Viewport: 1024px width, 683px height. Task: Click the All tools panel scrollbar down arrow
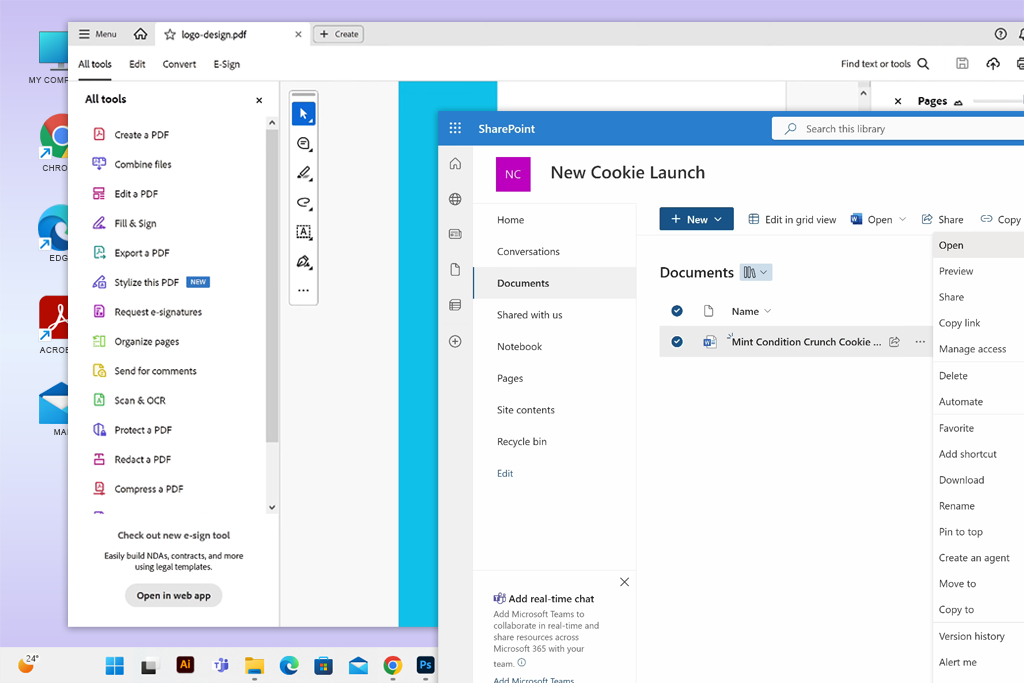(272, 507)
